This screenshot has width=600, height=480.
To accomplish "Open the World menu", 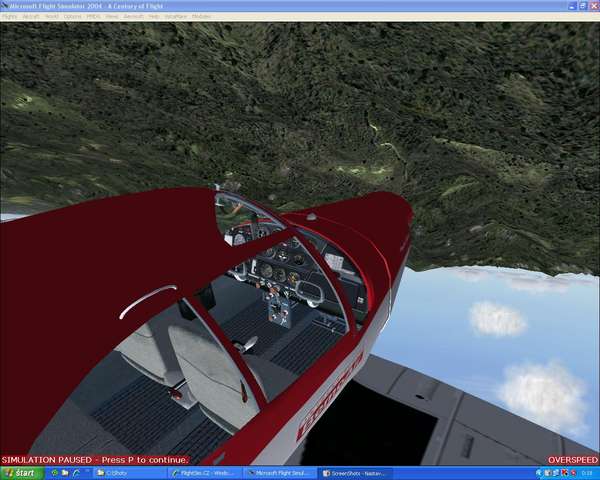I will pos(52,16).
